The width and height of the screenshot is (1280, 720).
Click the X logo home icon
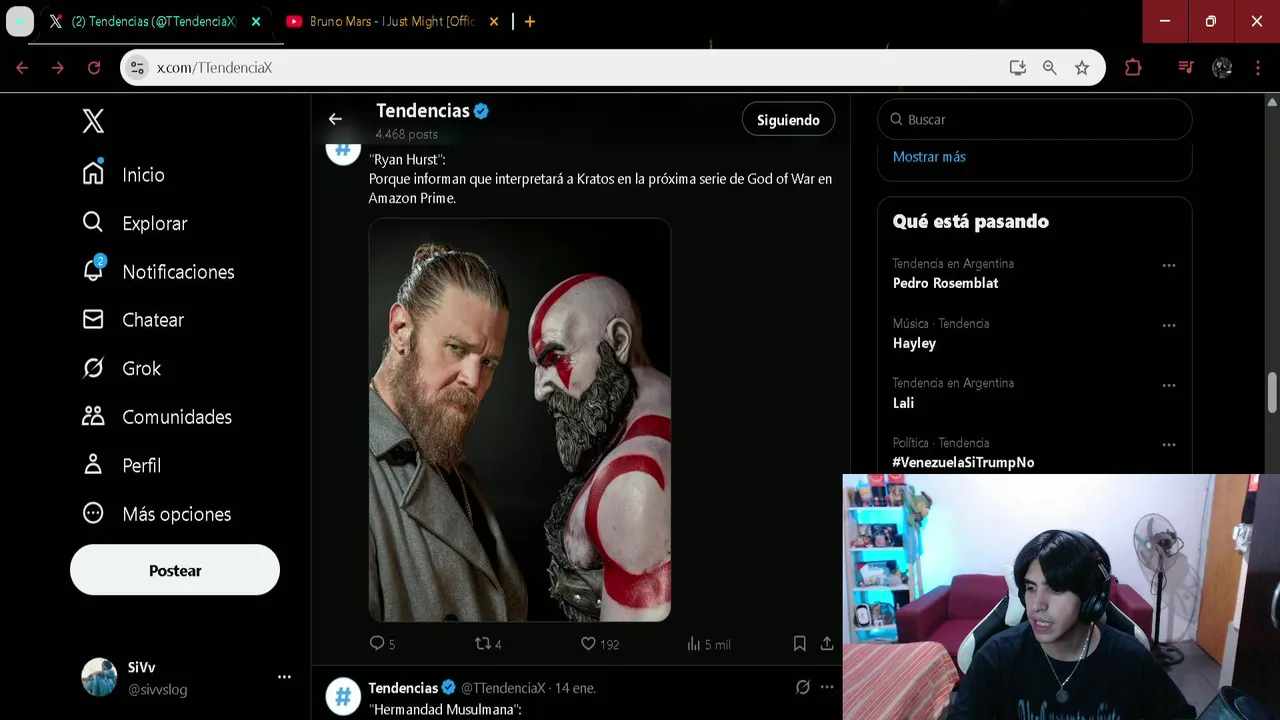93,122
